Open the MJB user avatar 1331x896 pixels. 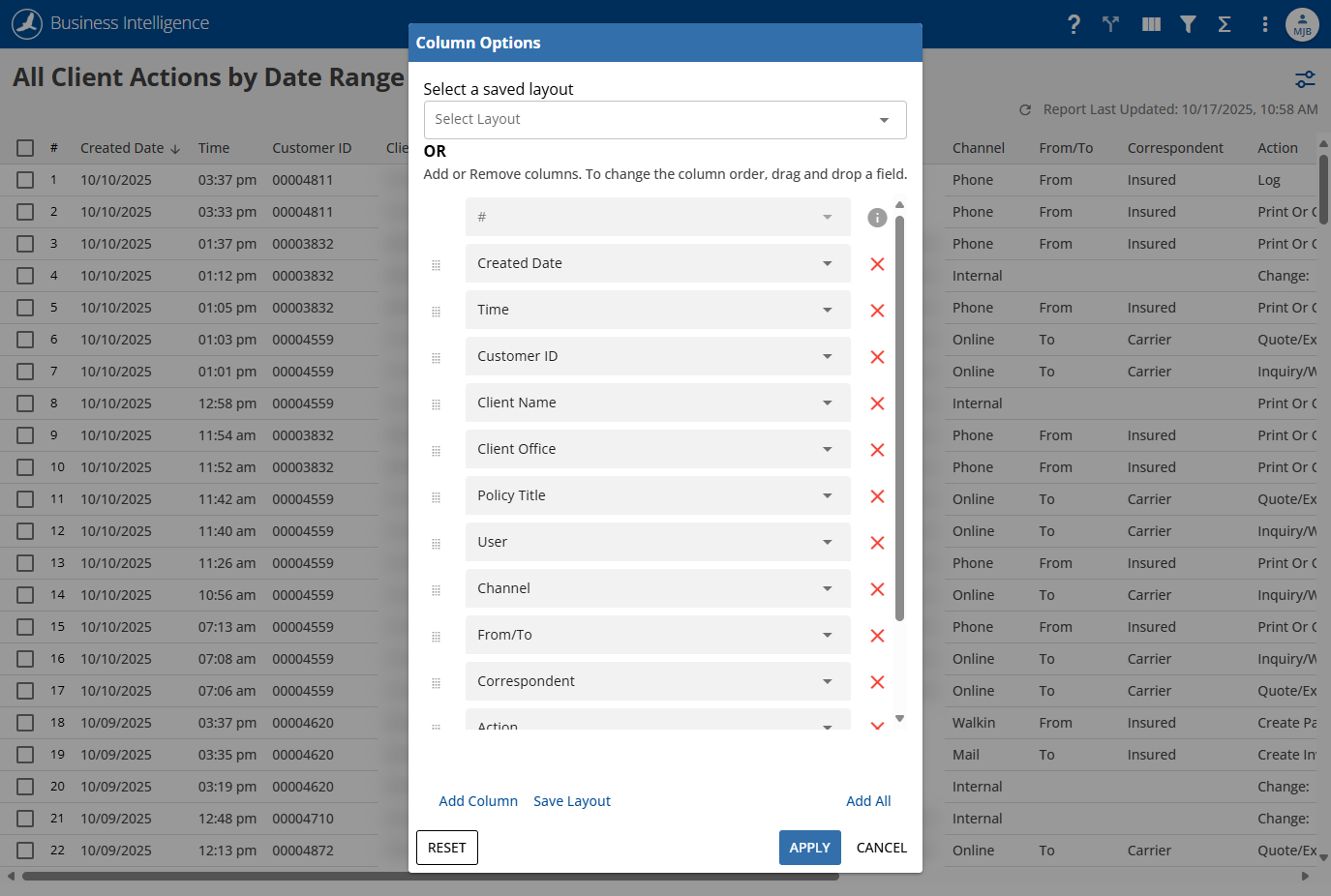pyautogui.click(x=1302, y=24)
